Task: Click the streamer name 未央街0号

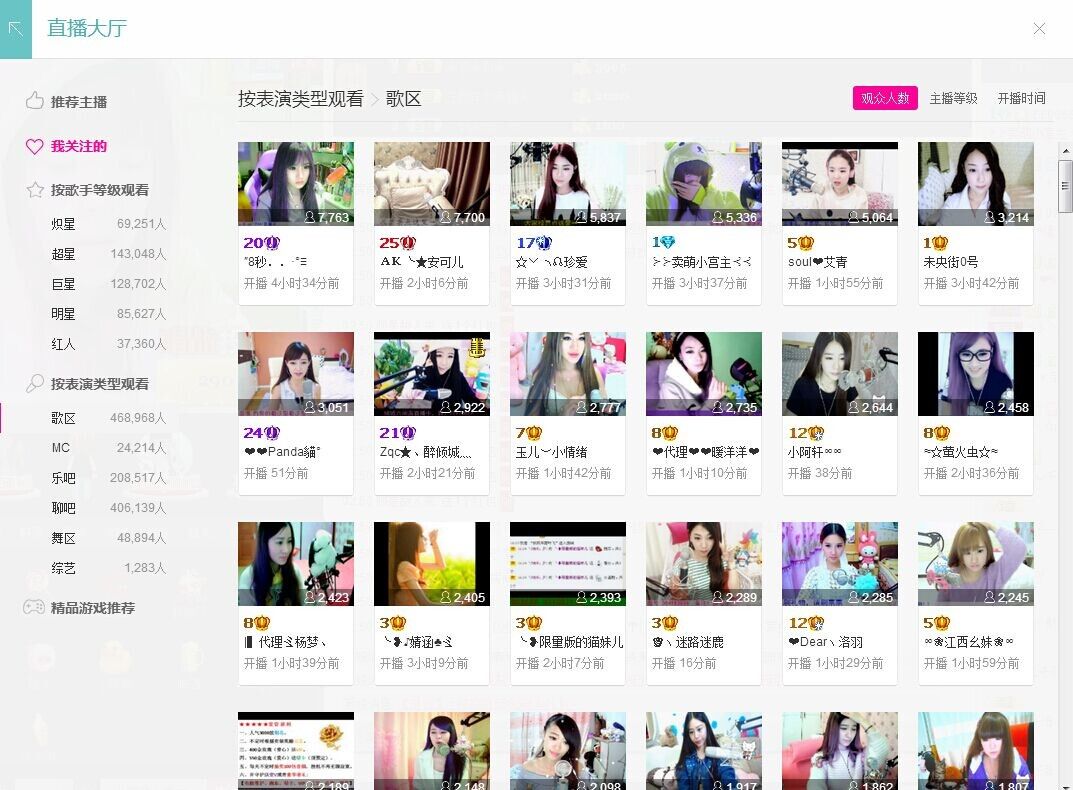Action: point(951,262)
